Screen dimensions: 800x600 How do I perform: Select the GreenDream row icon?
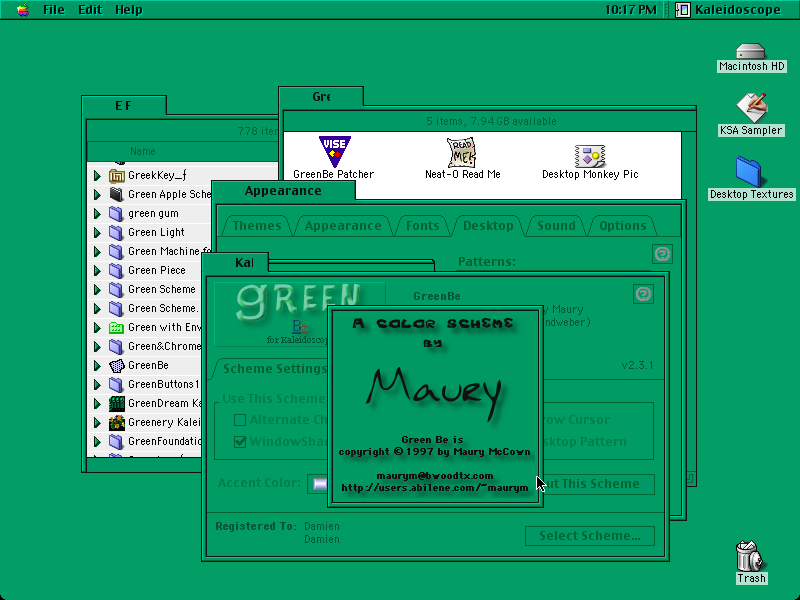(x=117, y=404)
